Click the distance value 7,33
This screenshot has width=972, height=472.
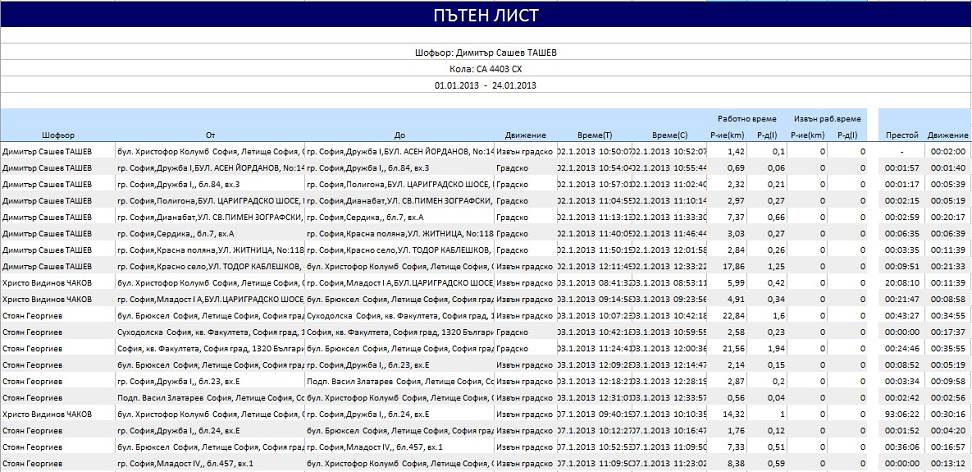pyautogui.click(x=736, y=447)
